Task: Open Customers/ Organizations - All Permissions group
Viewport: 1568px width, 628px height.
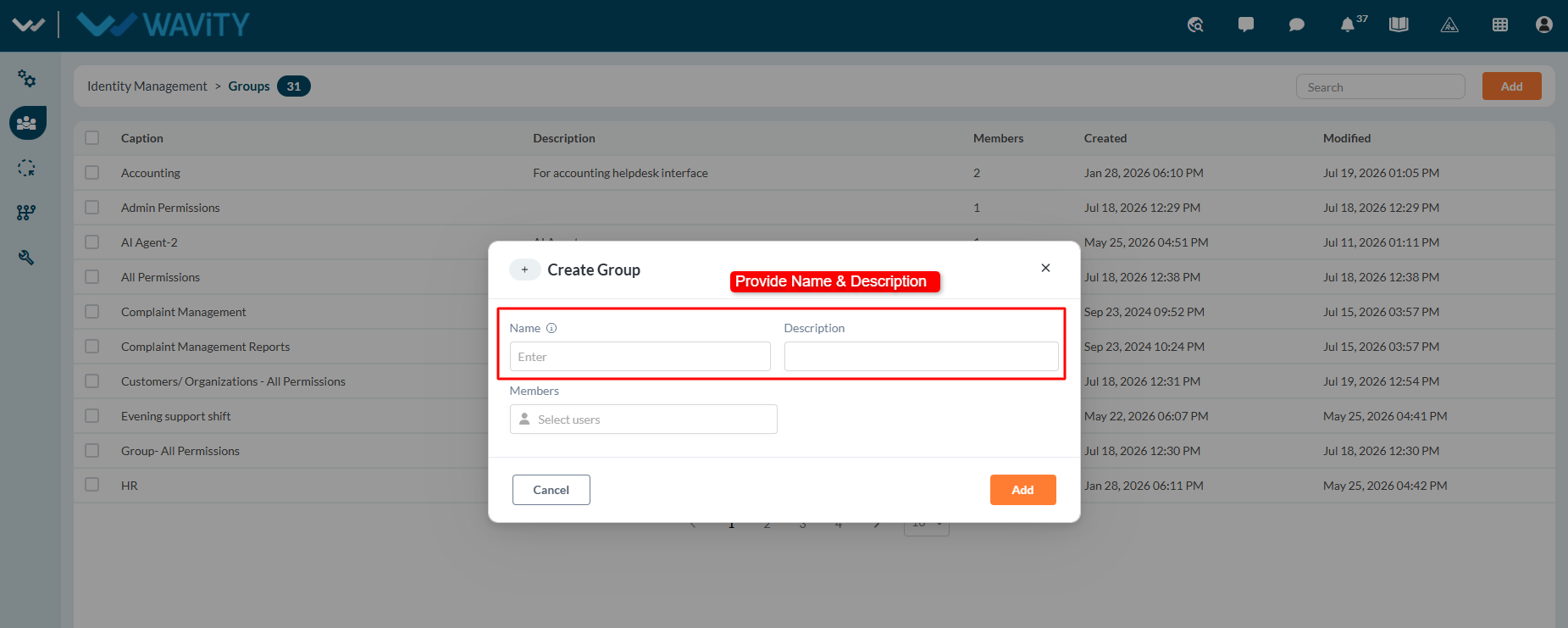Action: click(233, 381)
